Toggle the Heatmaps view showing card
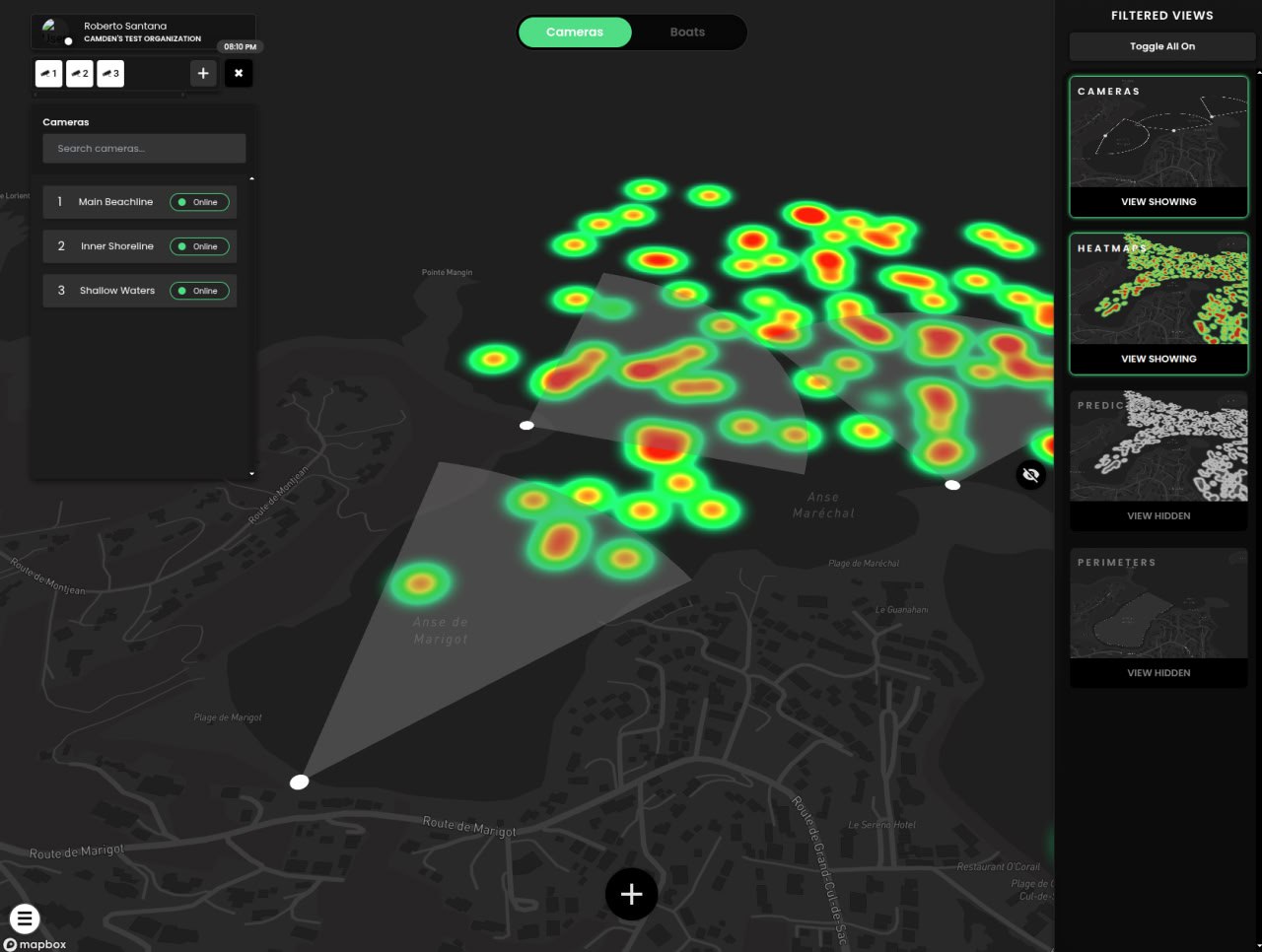 (x=1158, y=304)
